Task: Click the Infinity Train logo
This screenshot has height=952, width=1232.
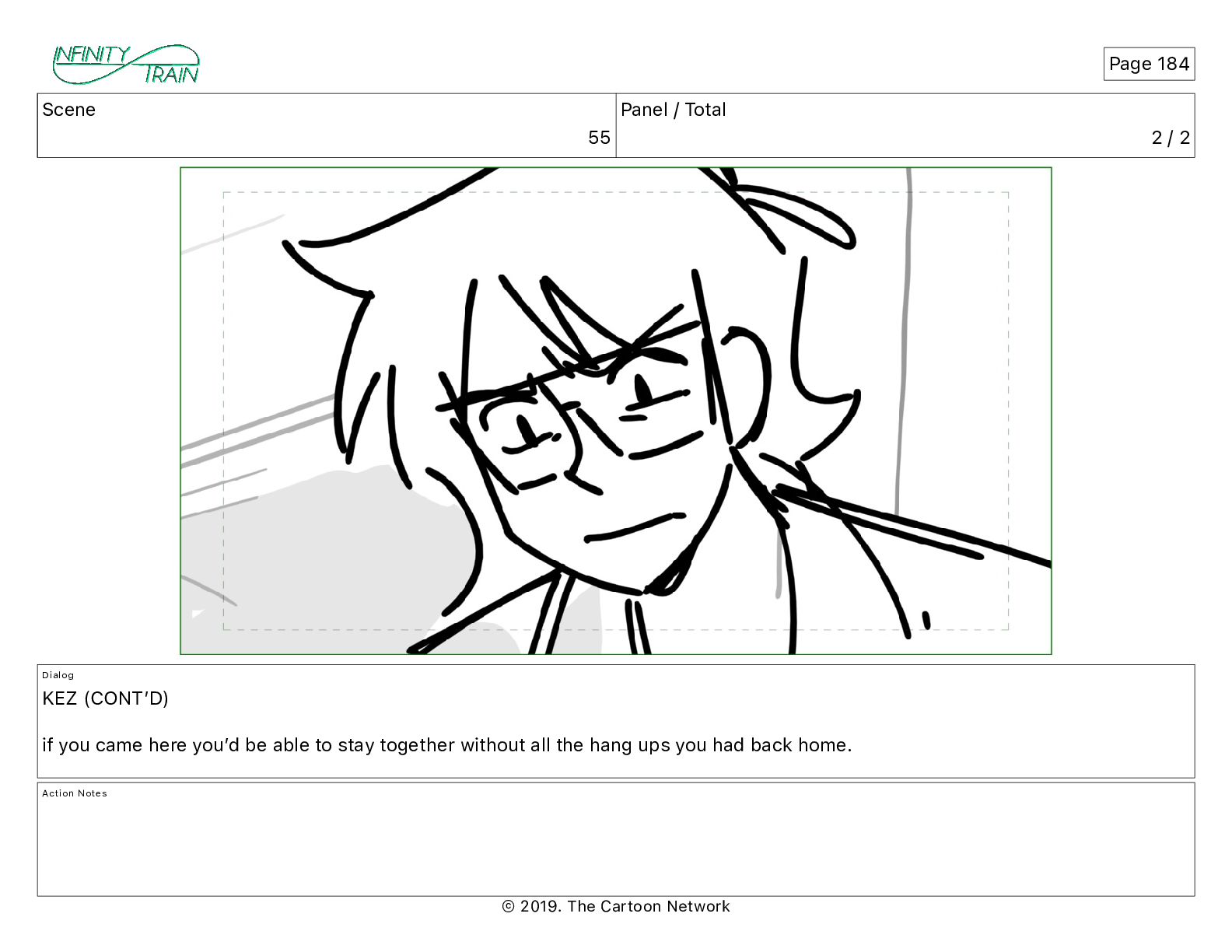Action: coord(126,65)
